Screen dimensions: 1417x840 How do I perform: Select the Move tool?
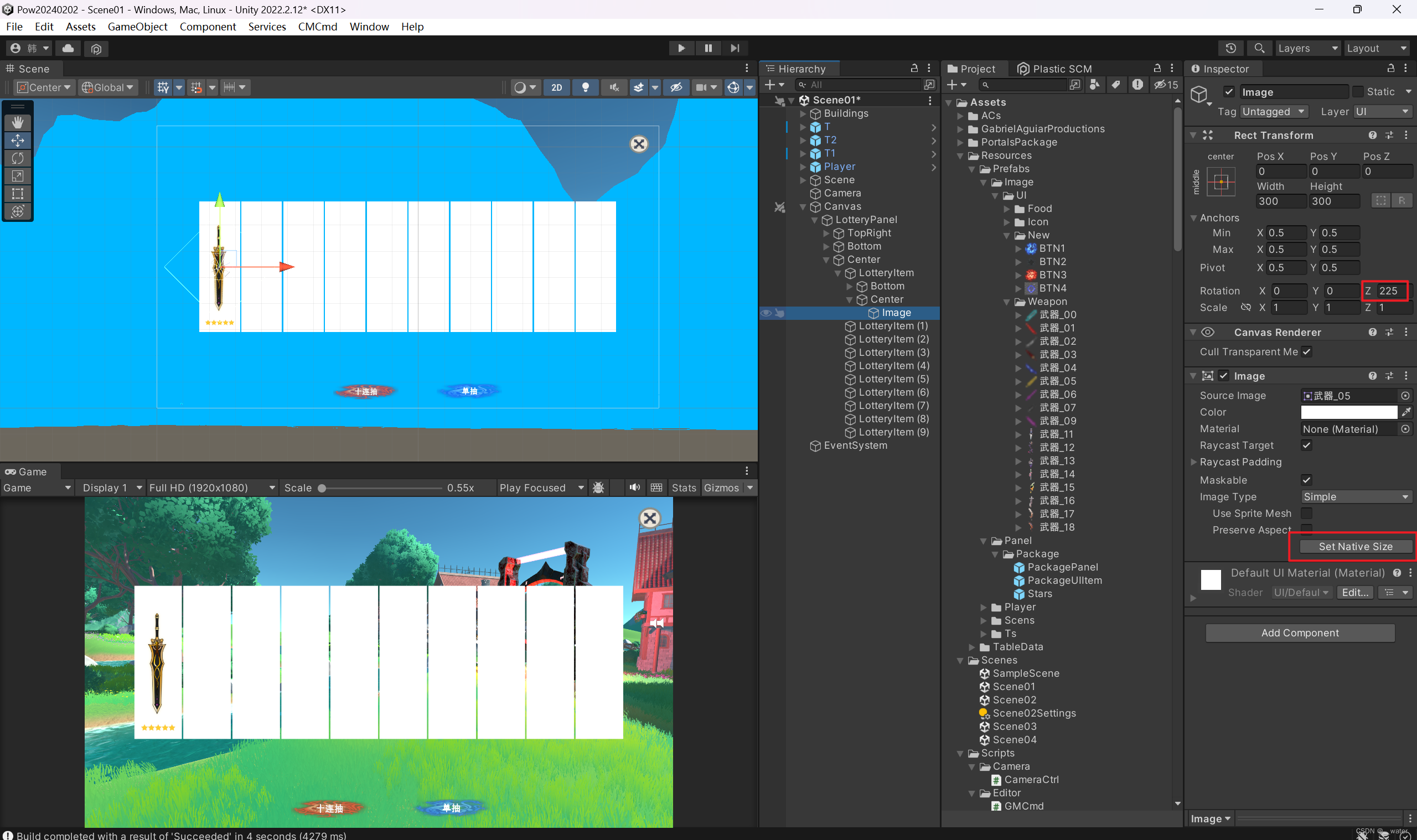point(18,141)
